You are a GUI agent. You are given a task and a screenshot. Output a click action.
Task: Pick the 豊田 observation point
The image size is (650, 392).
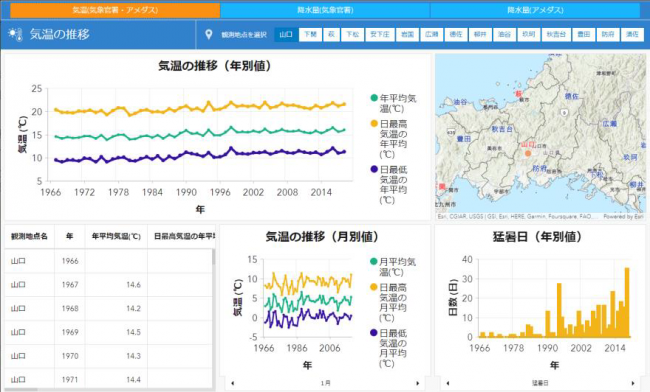584,34
